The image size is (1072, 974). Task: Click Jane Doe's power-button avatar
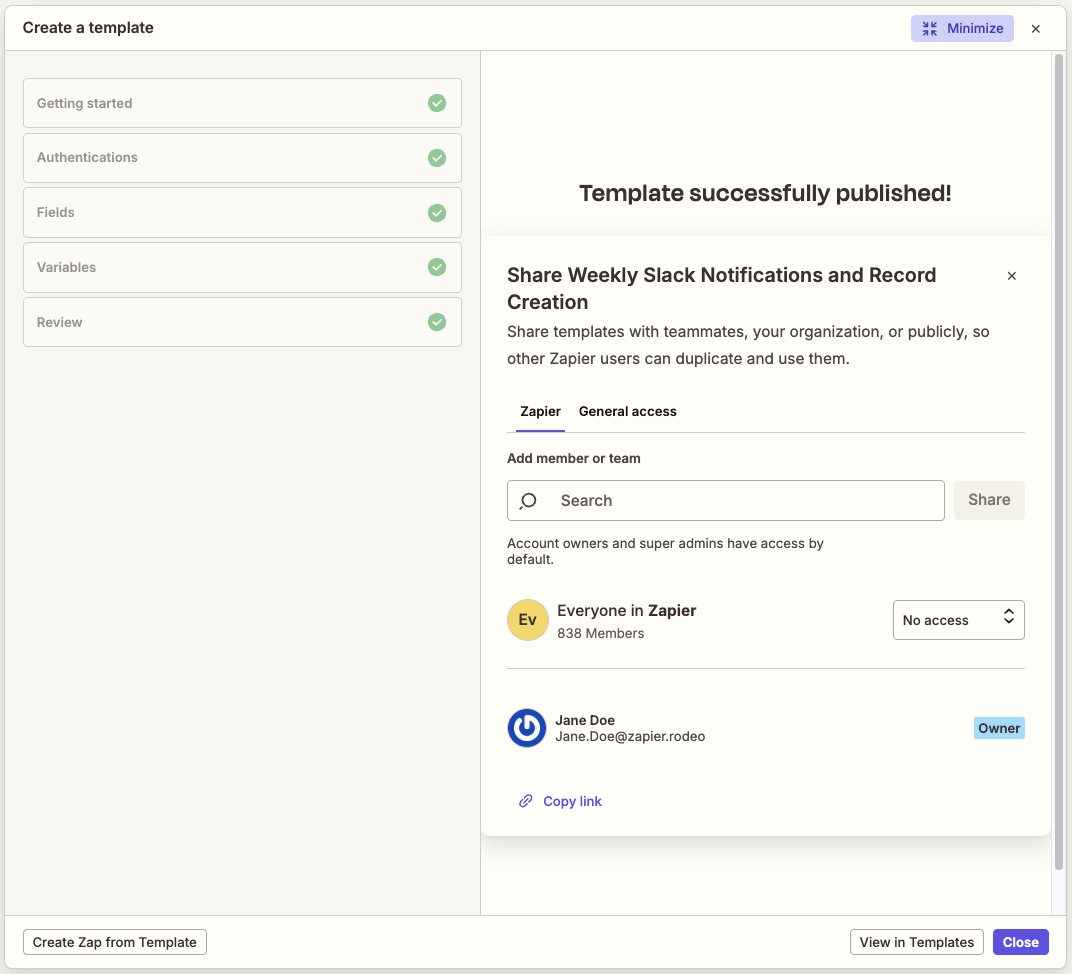(x=527, y=728)
